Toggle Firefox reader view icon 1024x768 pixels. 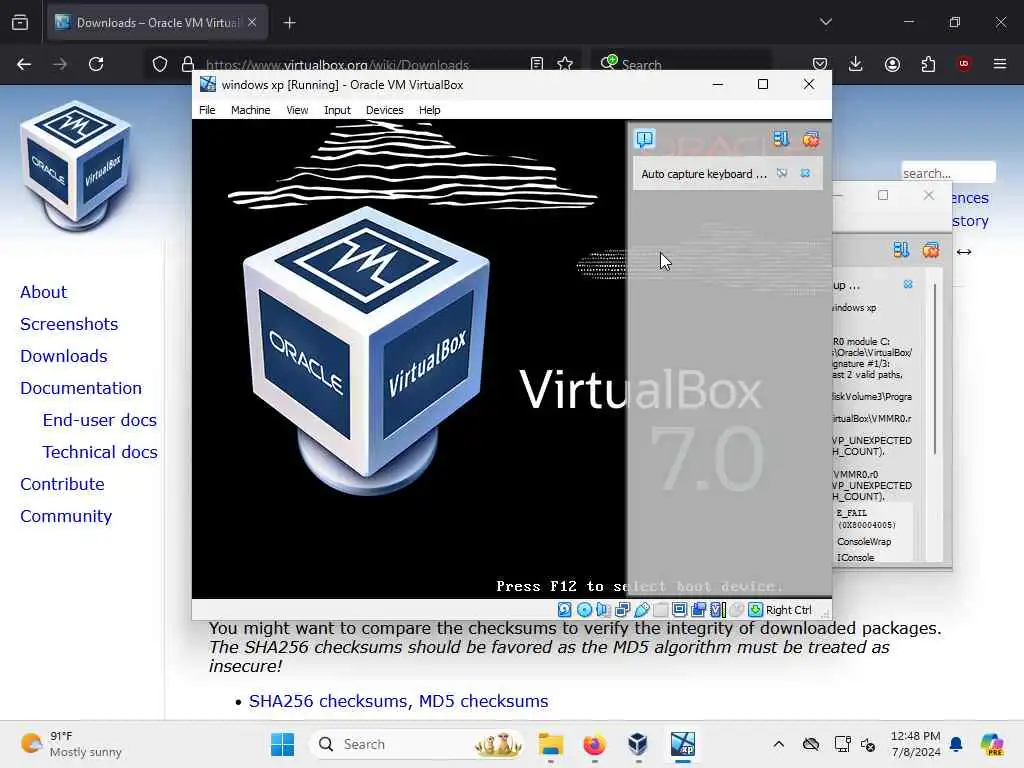click(x=537, y=64)
